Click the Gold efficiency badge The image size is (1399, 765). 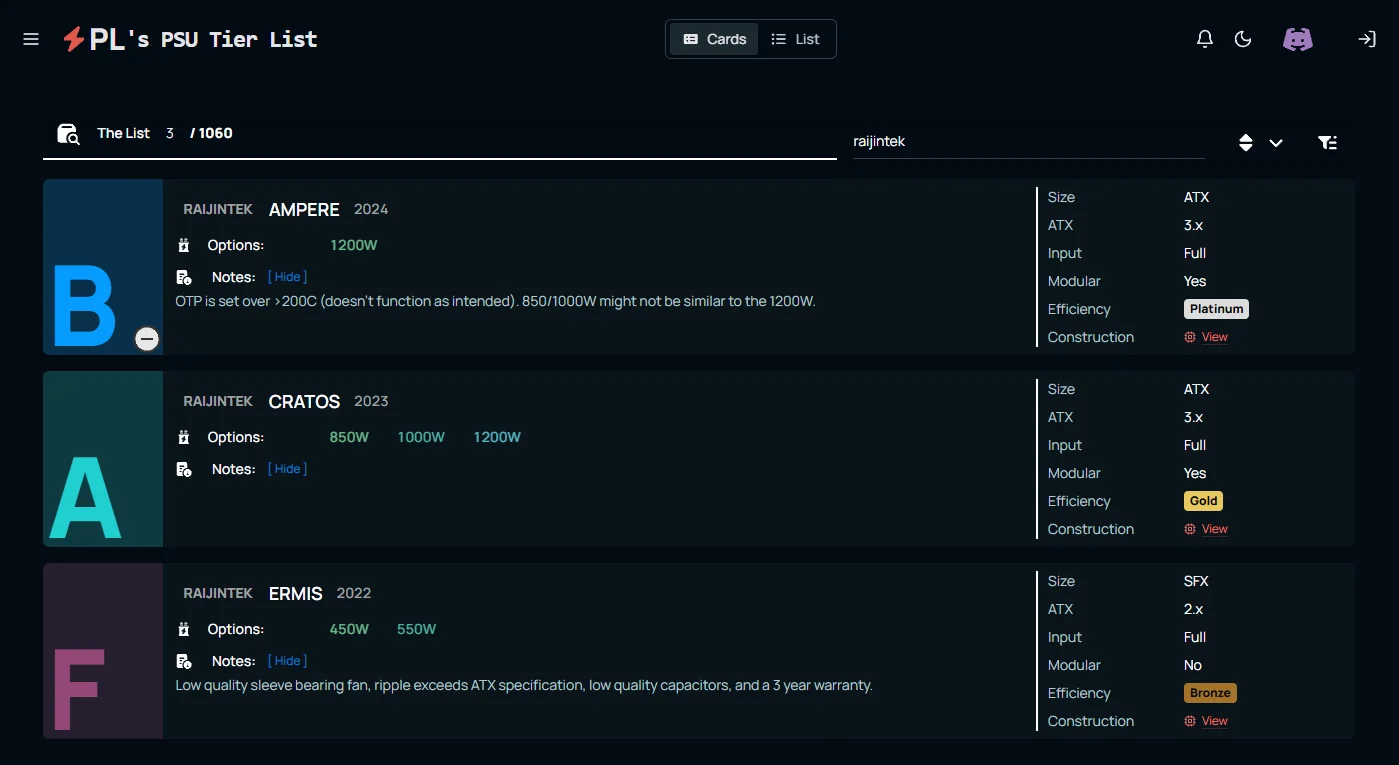[1203, 501]
